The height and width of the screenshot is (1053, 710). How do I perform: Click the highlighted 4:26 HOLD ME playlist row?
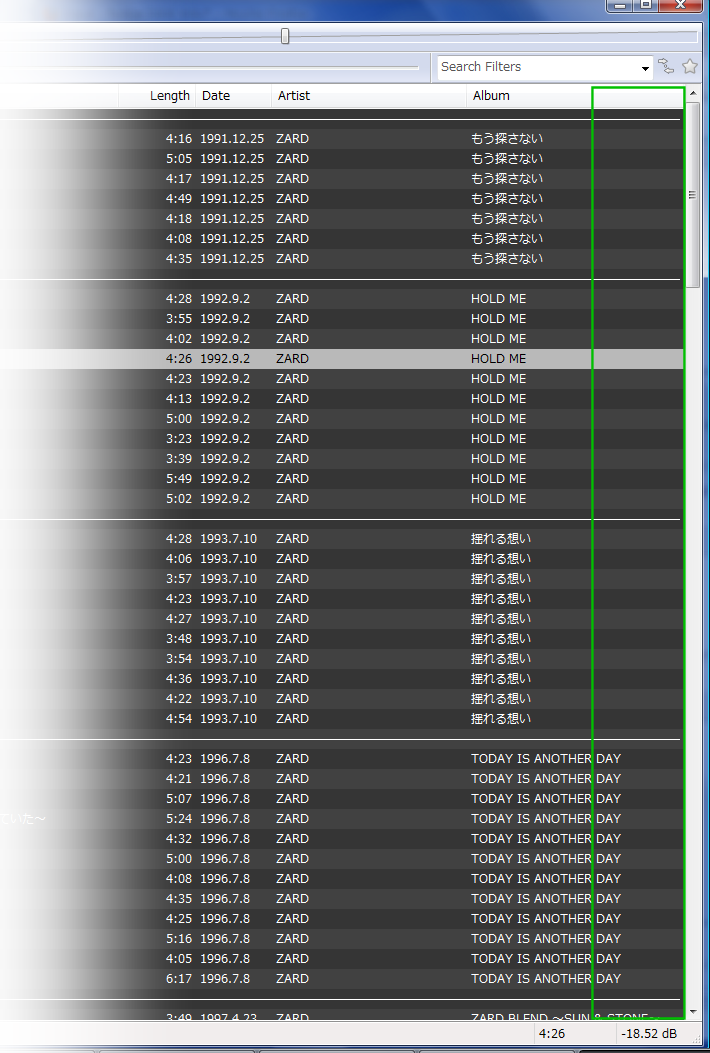coord(341,359)
